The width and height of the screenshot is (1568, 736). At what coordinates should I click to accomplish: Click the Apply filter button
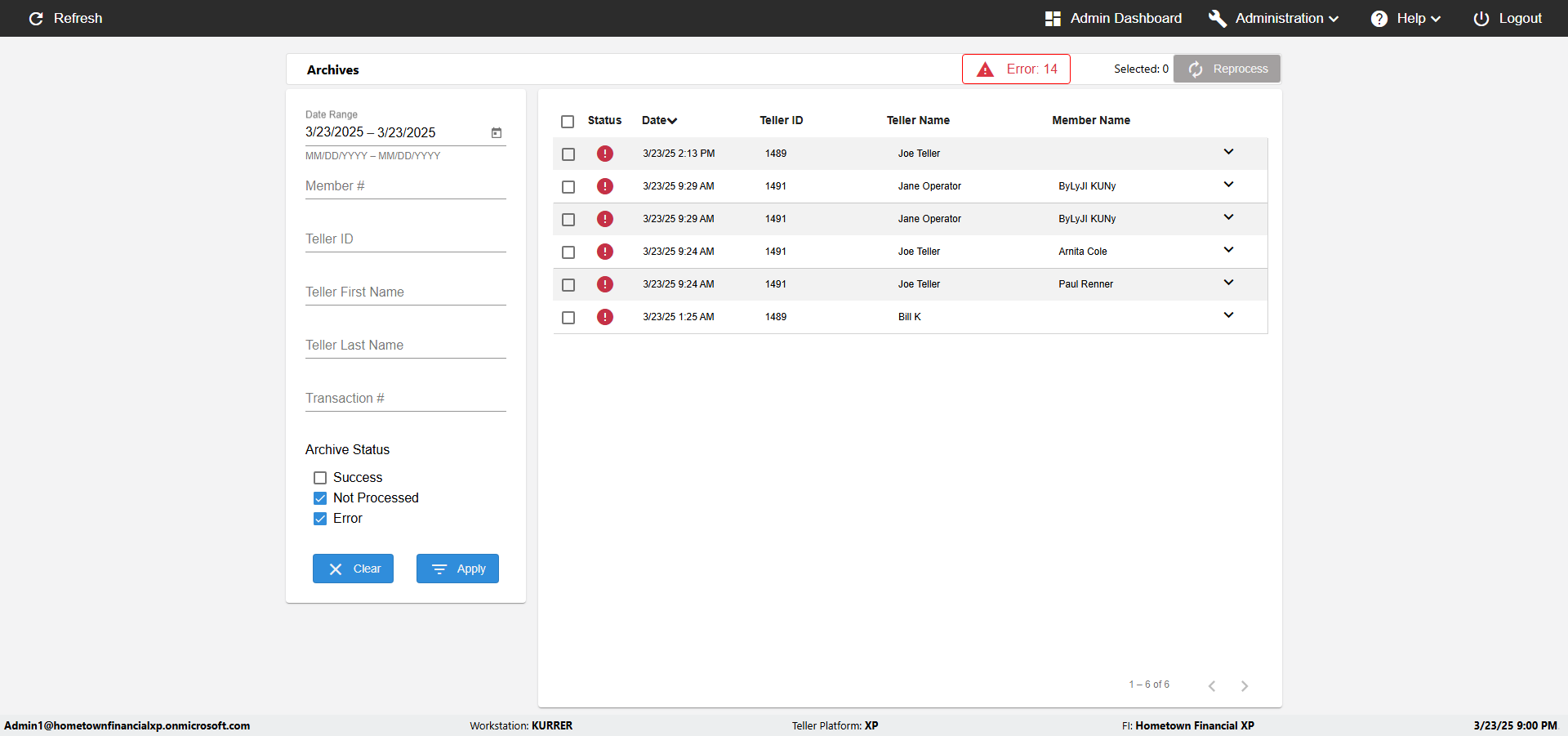(x=457, y=569)
